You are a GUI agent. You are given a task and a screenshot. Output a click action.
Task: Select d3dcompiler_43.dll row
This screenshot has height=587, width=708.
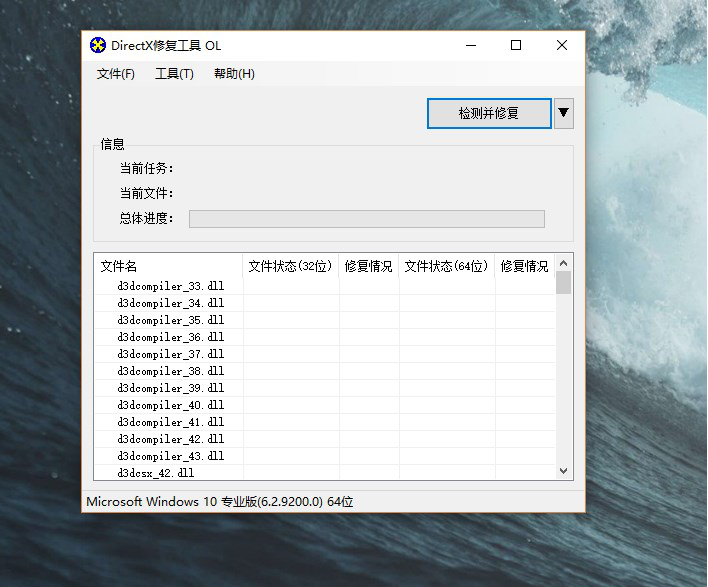pos(170,456)
